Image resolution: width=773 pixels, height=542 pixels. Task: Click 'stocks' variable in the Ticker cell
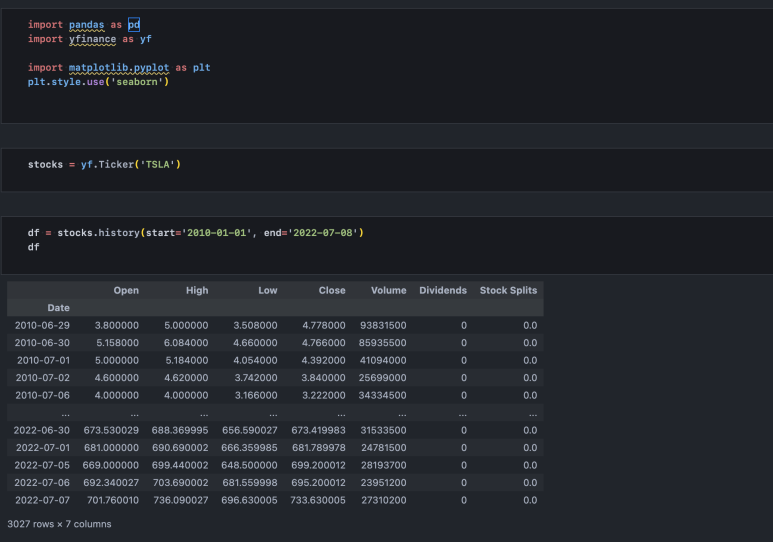coord(45,165)
